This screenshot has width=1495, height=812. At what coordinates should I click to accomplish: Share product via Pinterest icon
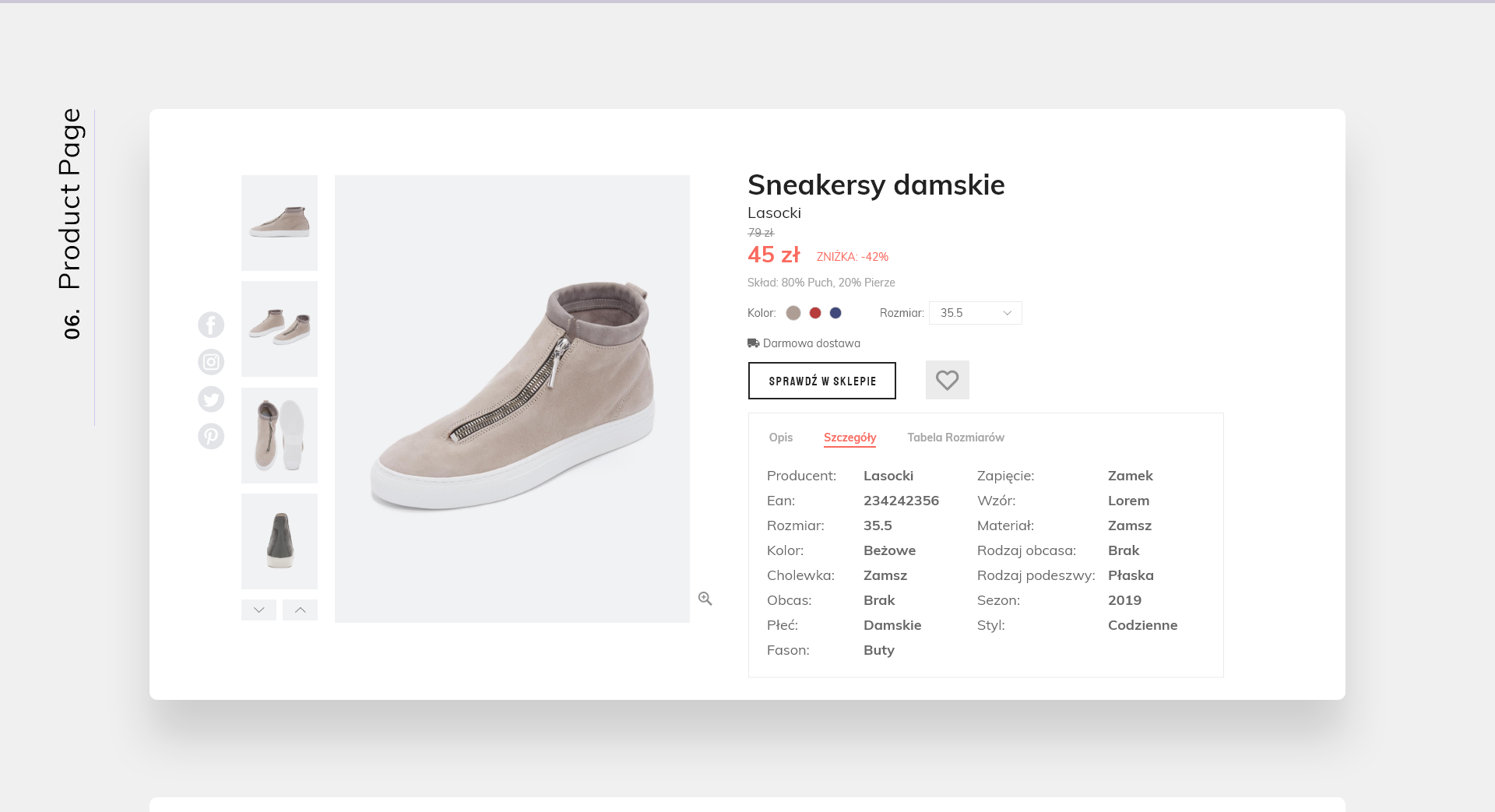click(x=211, y=436)
